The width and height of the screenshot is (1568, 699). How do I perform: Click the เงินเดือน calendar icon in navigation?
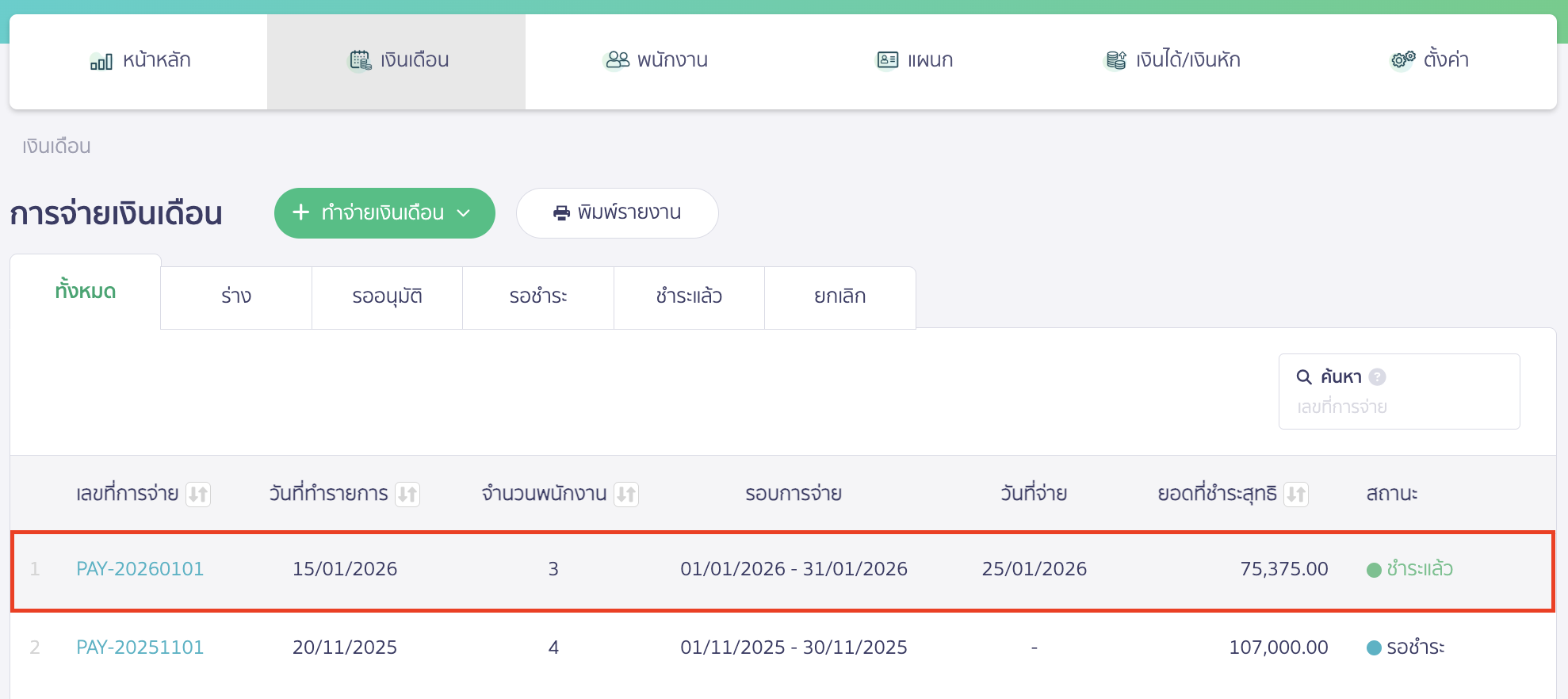click(x=361, y=60)
